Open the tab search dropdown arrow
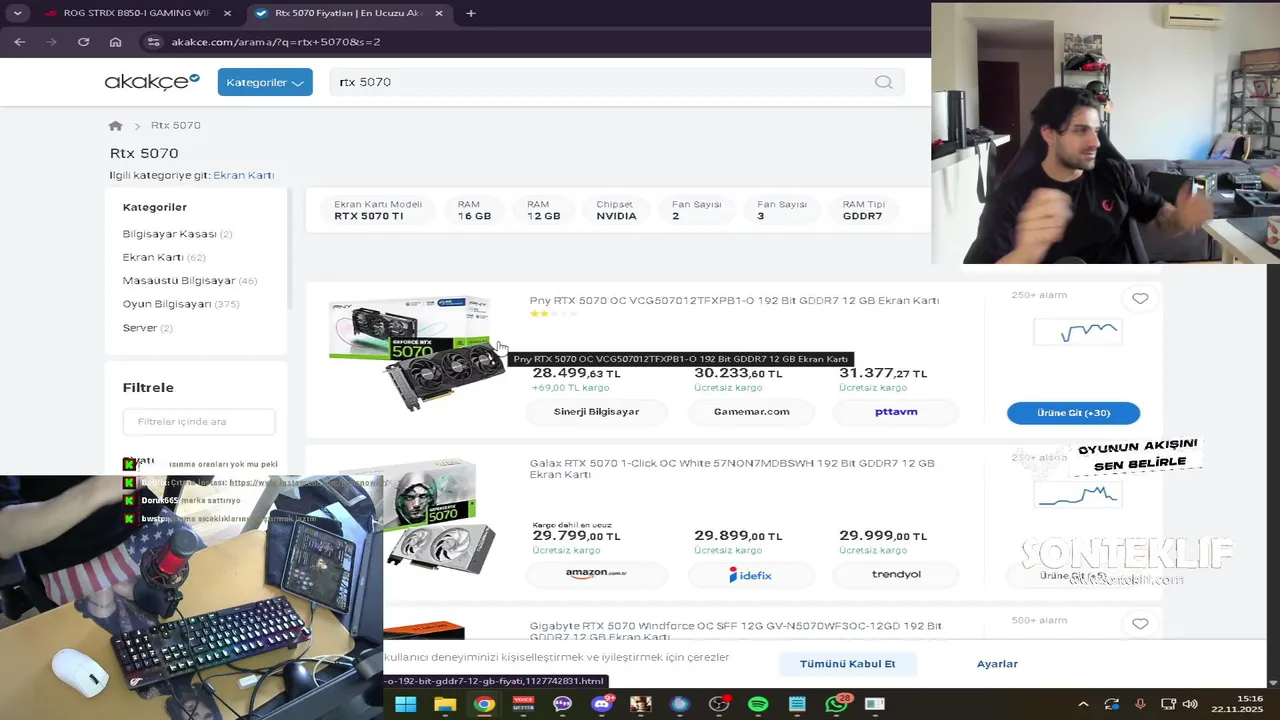This screenshot has width=1280, height=720. pos(17,13)
